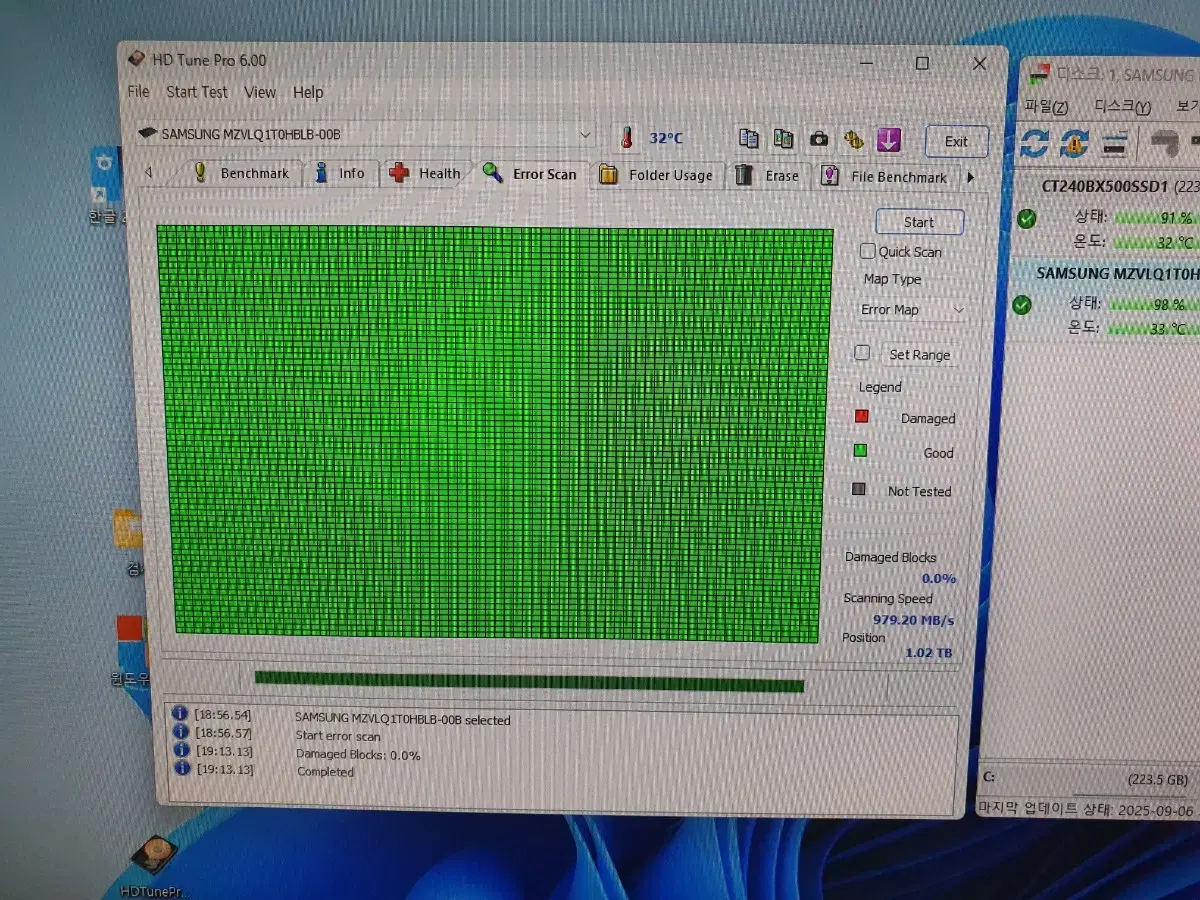Click the green error map grid
The image size is (1200, 900).
coord(496,432)
